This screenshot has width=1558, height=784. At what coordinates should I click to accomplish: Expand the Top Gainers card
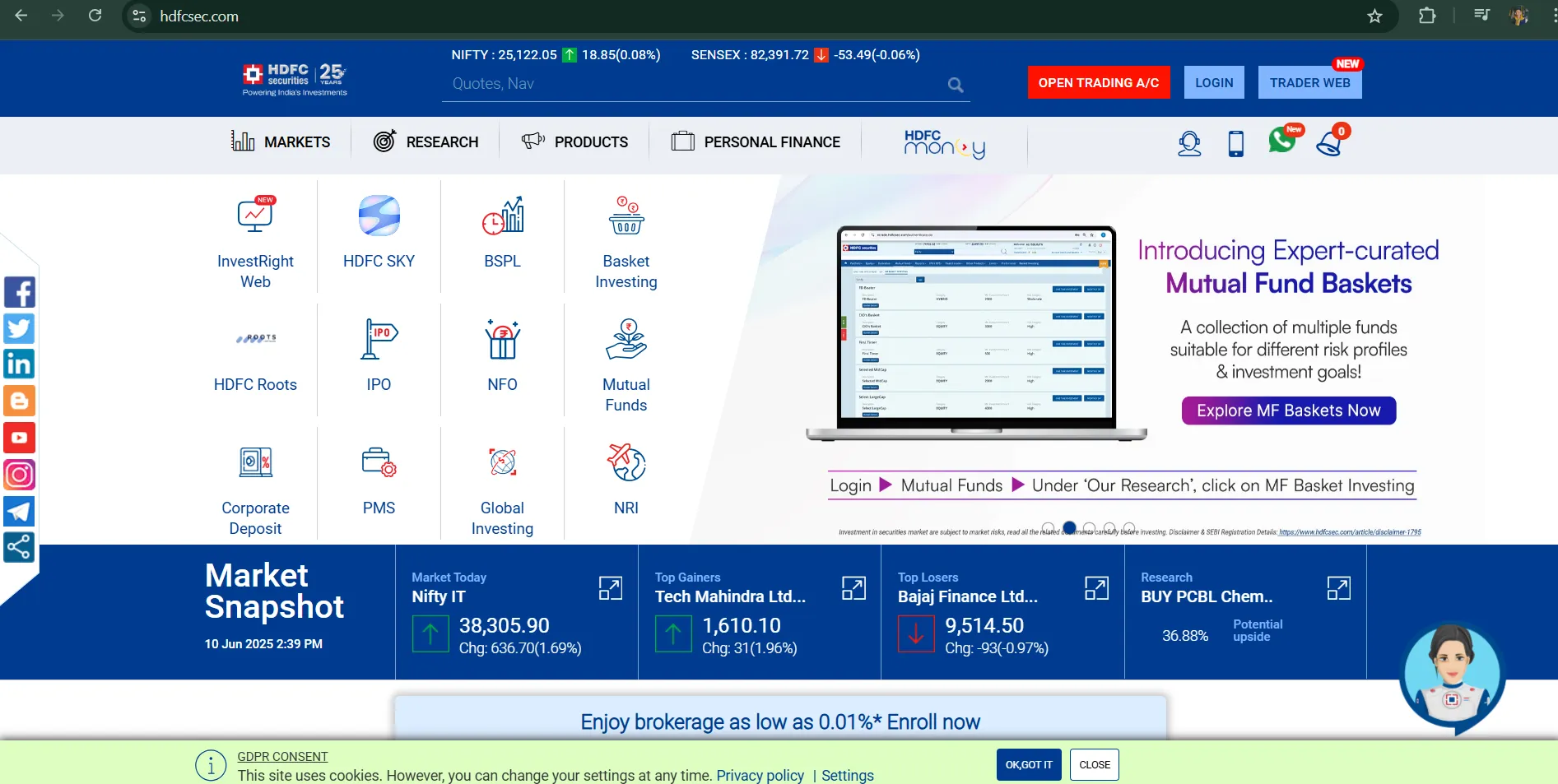pos(853,588)
